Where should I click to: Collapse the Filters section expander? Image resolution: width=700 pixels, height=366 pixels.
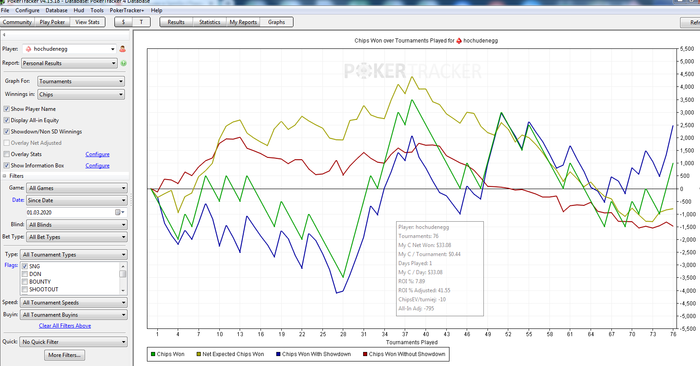click(4, 176)
